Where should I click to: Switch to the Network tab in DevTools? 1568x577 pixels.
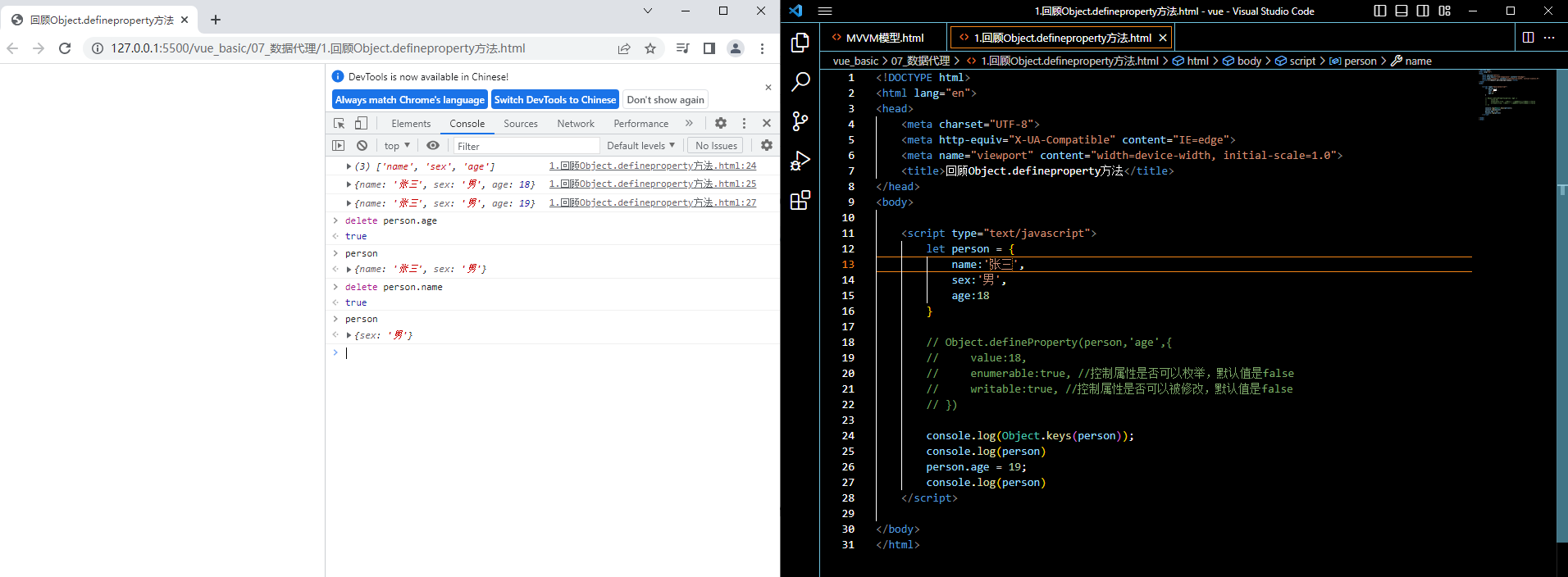(x=576, y=123)
